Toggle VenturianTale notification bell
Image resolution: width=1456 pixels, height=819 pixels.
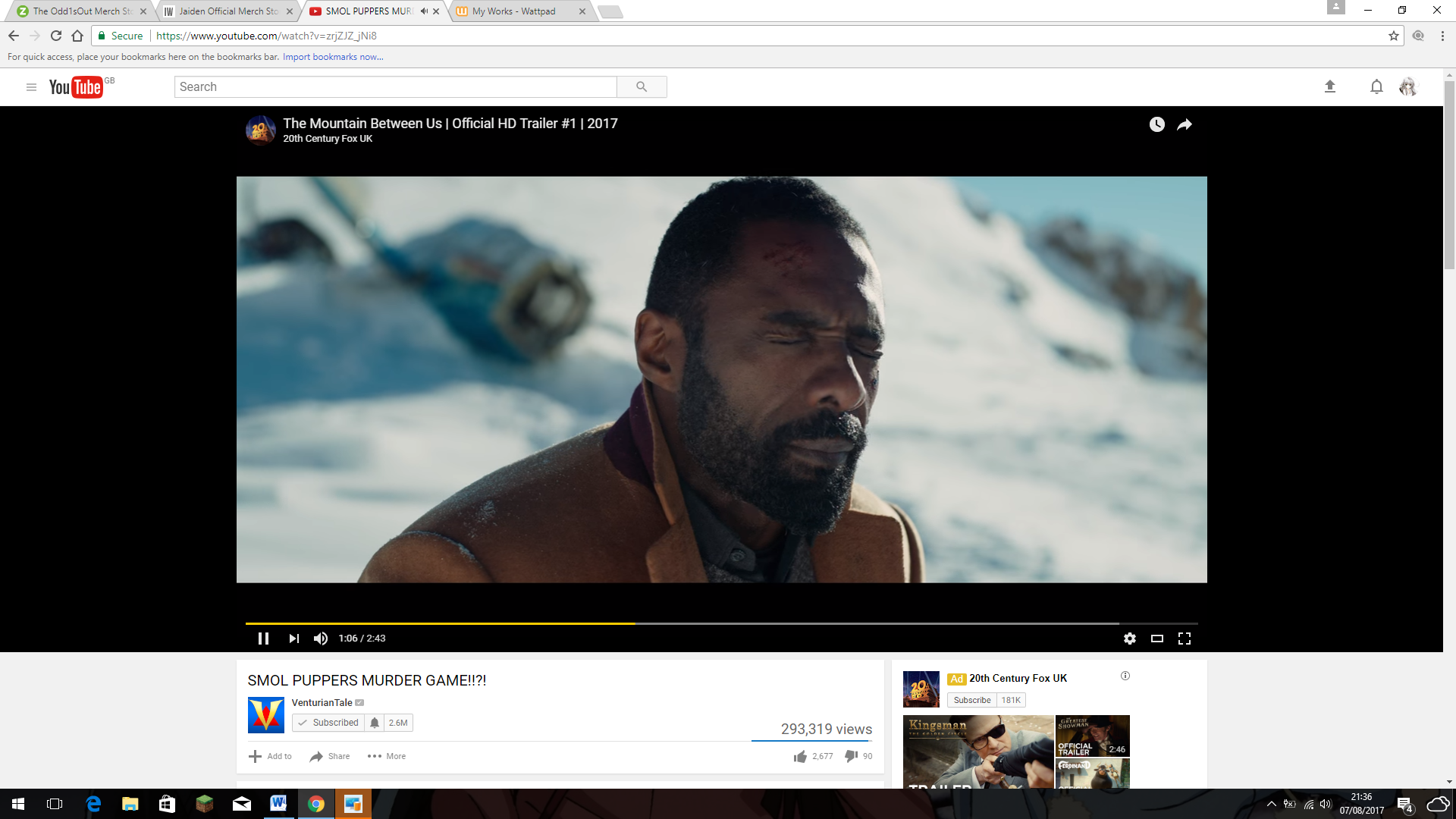click(375, 723)
